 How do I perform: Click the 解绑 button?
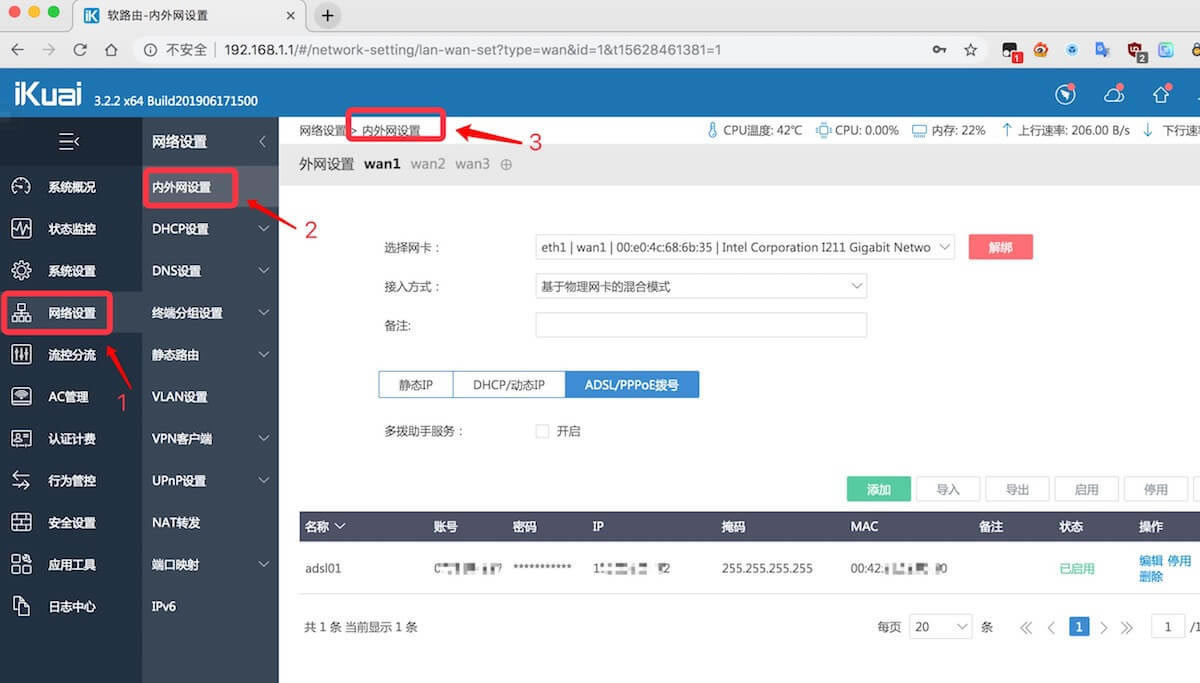pos(1000,247)
